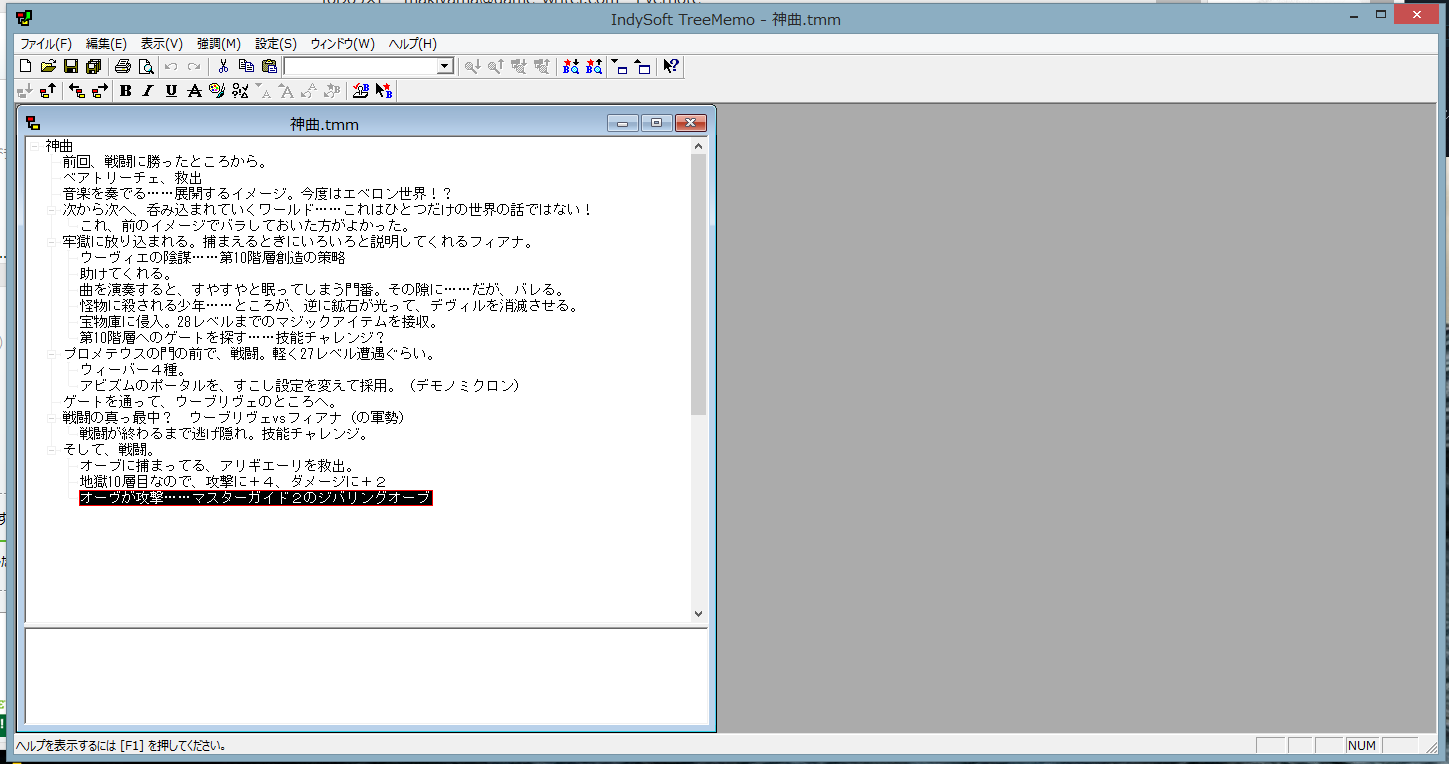Select the row オーブに捕まってる、アリギエーリを救出。
Image resolution: width=1449 pixels, height=764 pixels.
[x=217, y=466]
